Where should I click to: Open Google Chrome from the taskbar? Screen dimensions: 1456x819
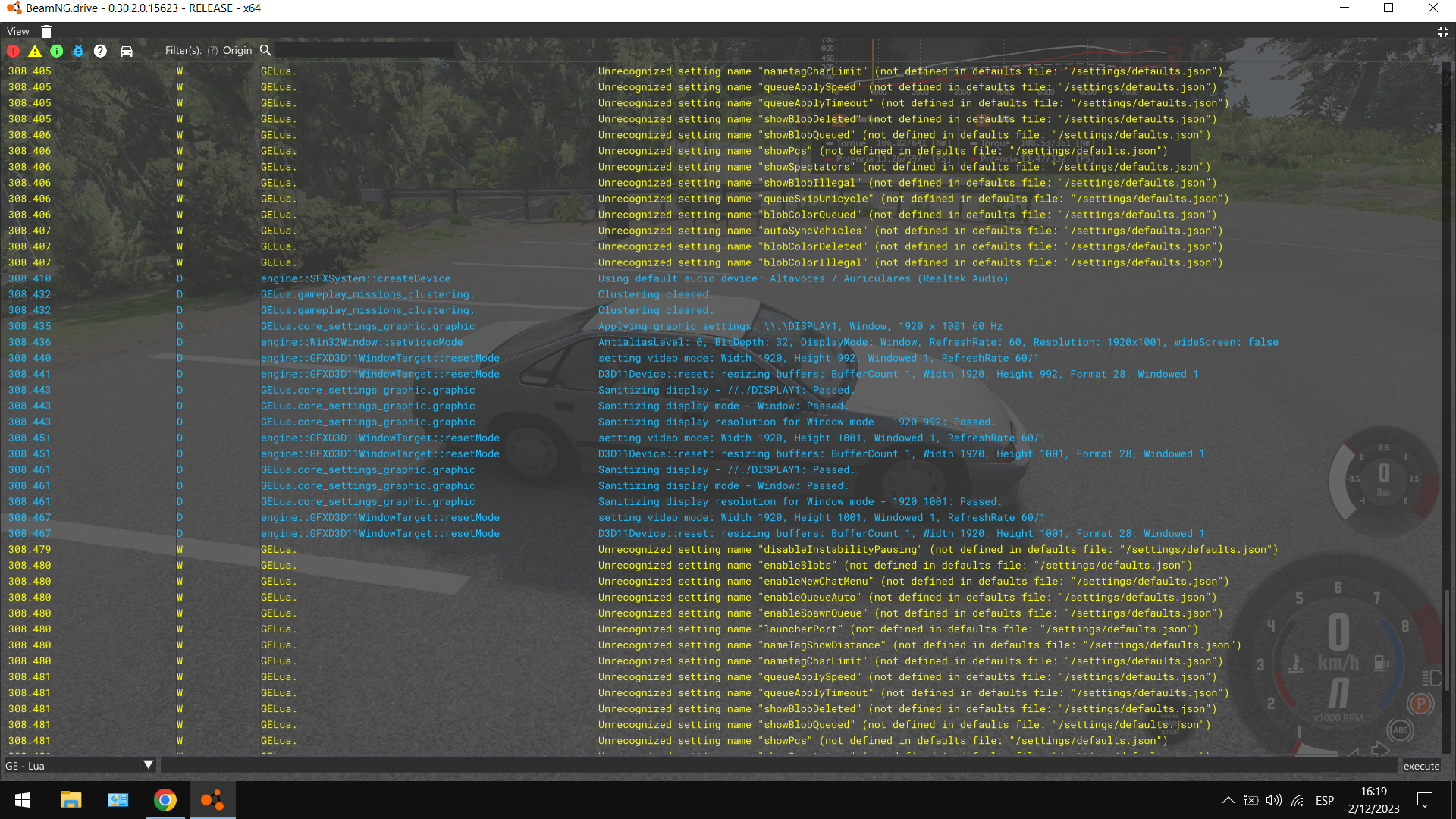pos(165,800)
